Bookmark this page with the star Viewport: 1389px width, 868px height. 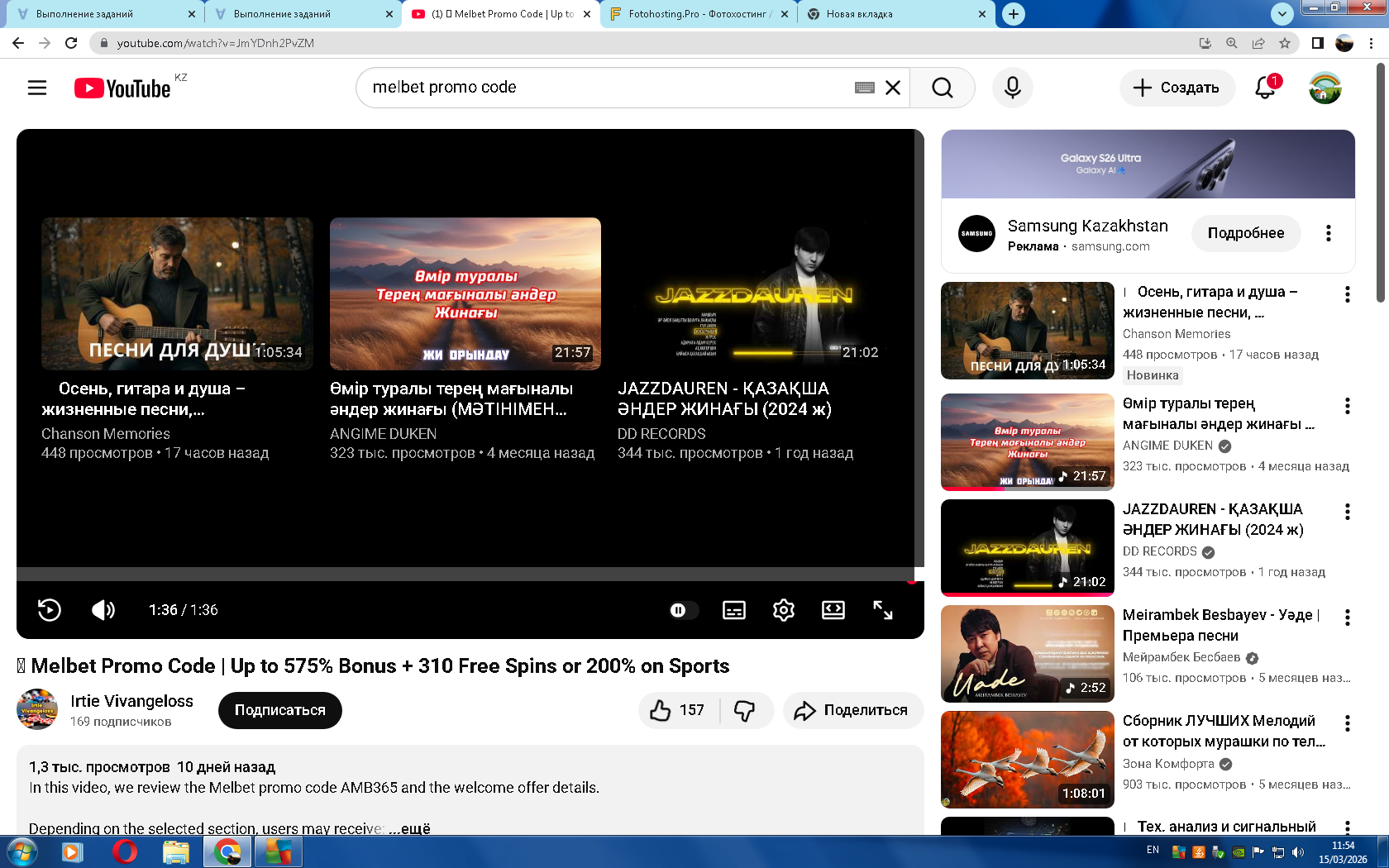[x=1285, y=43]
